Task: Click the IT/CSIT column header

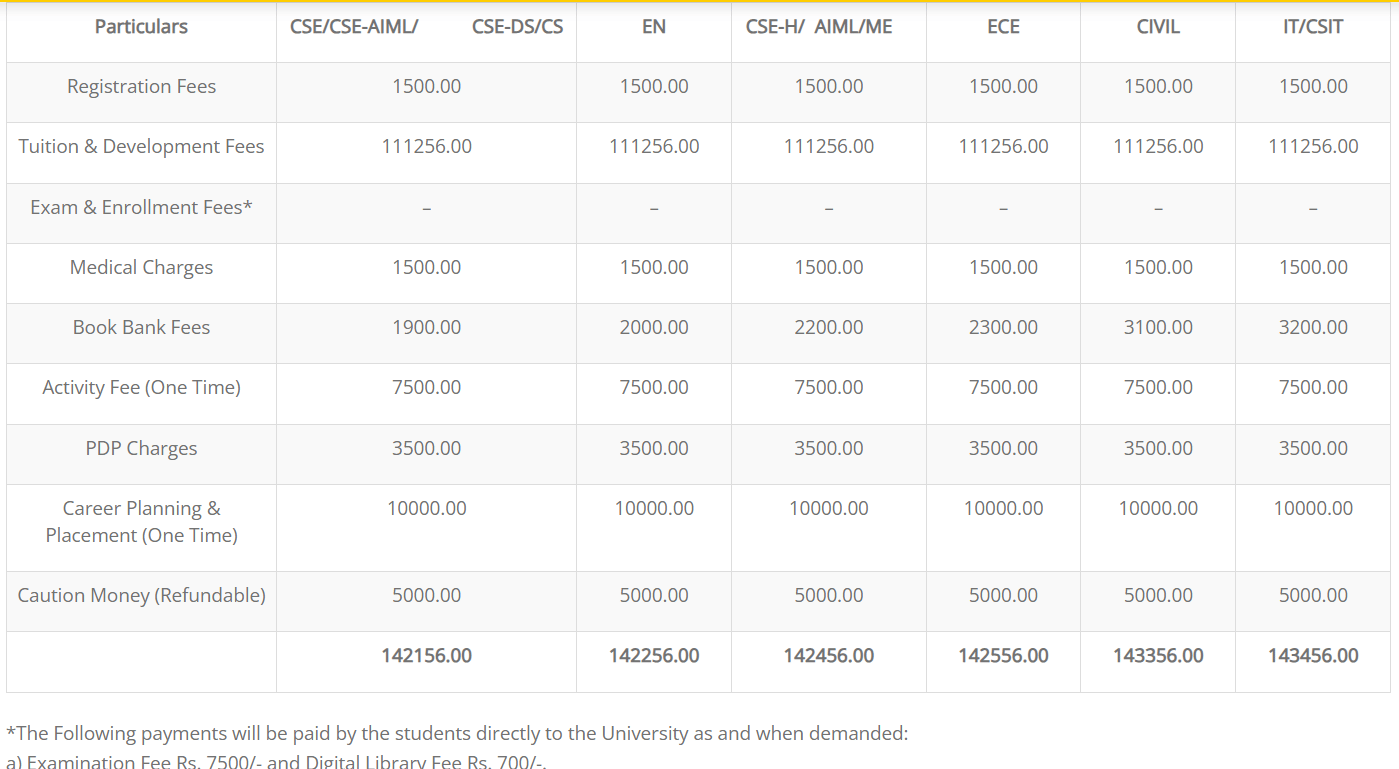Action: pyautogui.click(x=1313, y=27)
